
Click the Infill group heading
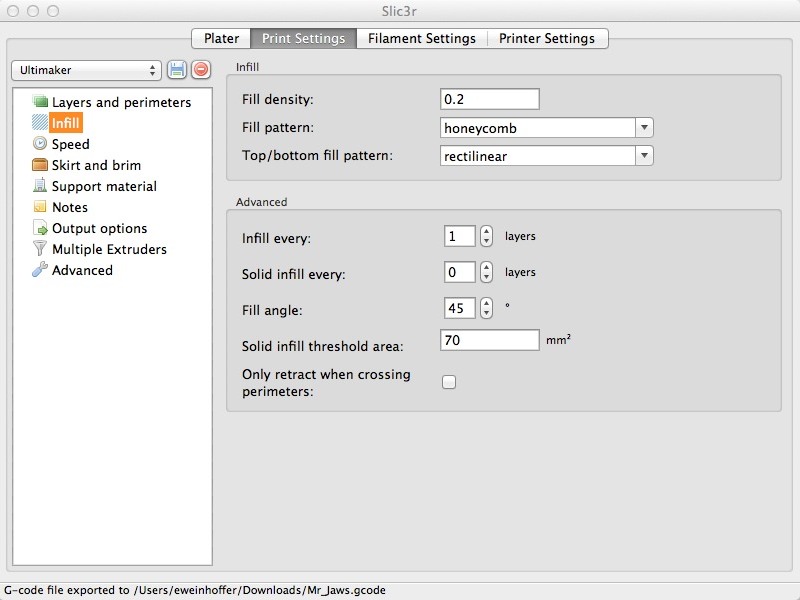pos(247,67)
